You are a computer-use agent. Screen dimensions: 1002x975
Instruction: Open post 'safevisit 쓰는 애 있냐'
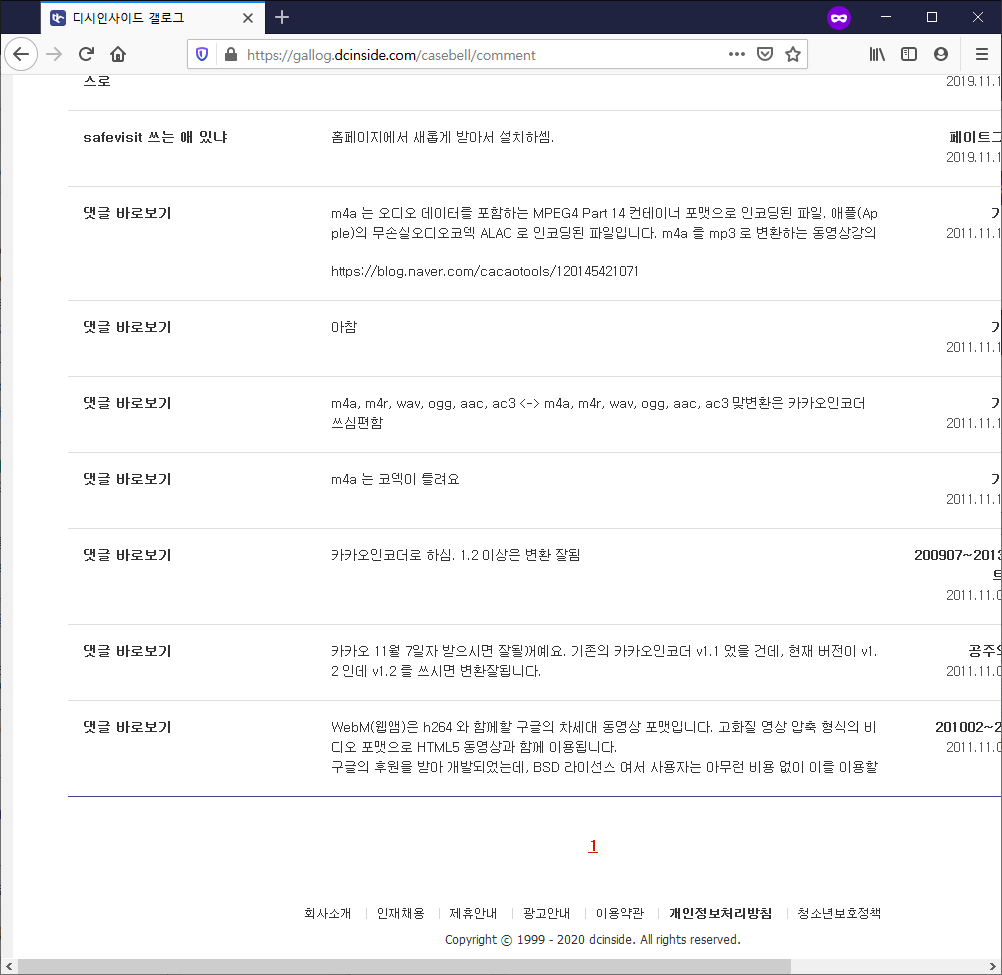click(x=155, y=137)
